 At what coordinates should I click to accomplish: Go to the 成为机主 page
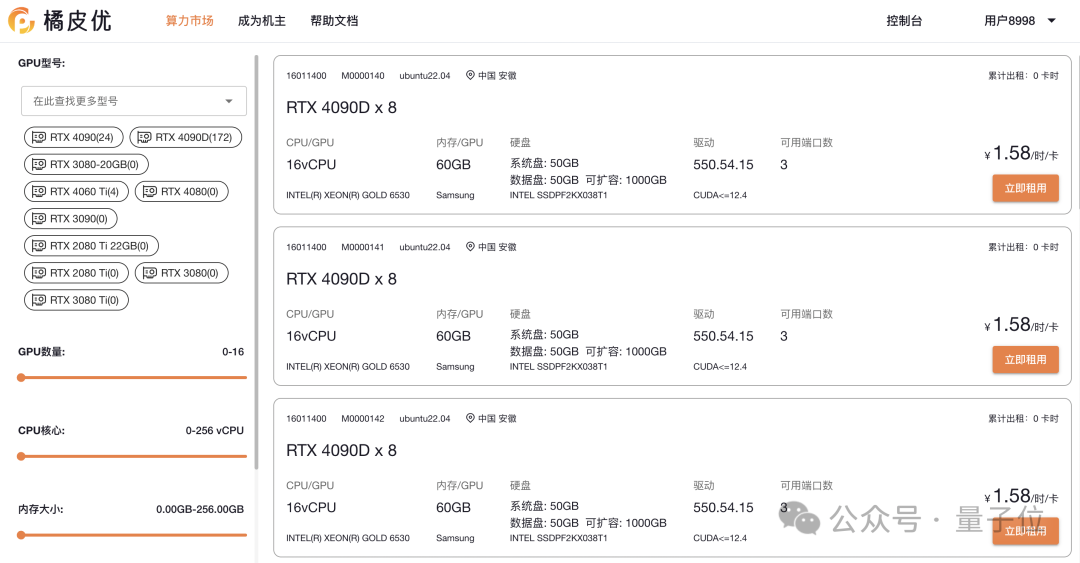pyautogui.click(x=262, y=20)
